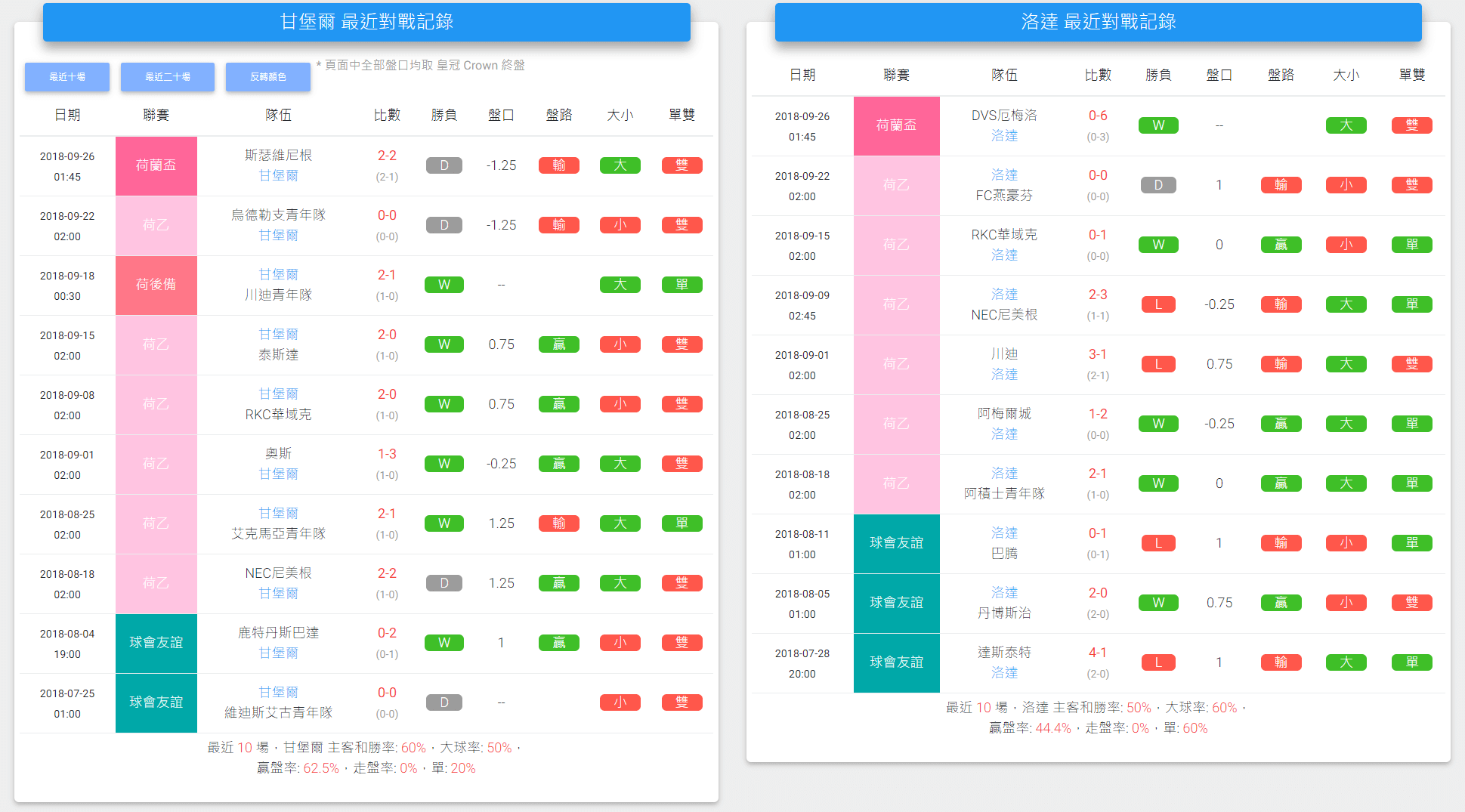
Task: Select the 日期 column header in 洛達's table
Action: click(802, 74)
